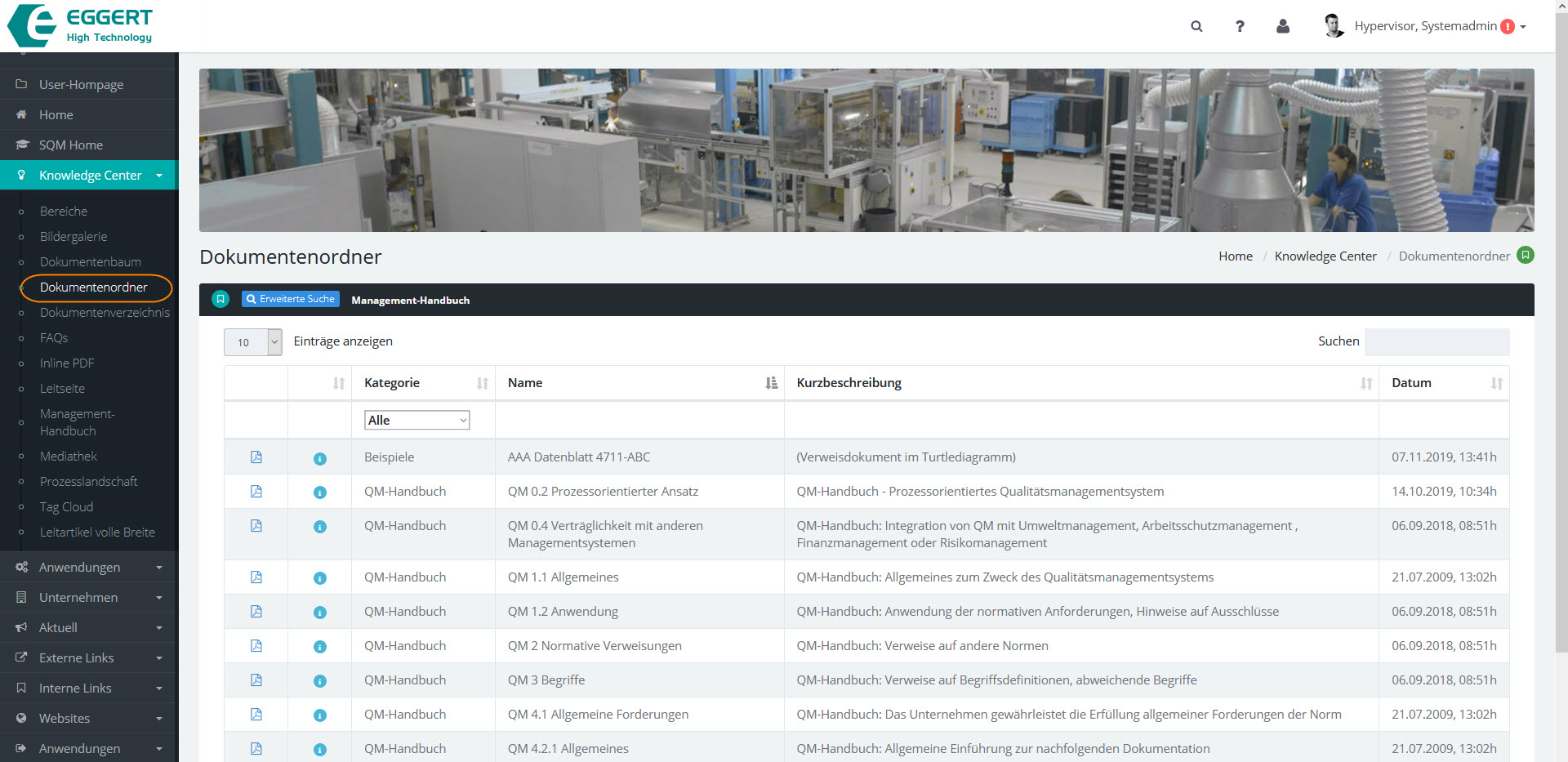Screen dimensions: 1568x762
Task: Click the search magnifier icon in header
Action: tap(1196, 26)
